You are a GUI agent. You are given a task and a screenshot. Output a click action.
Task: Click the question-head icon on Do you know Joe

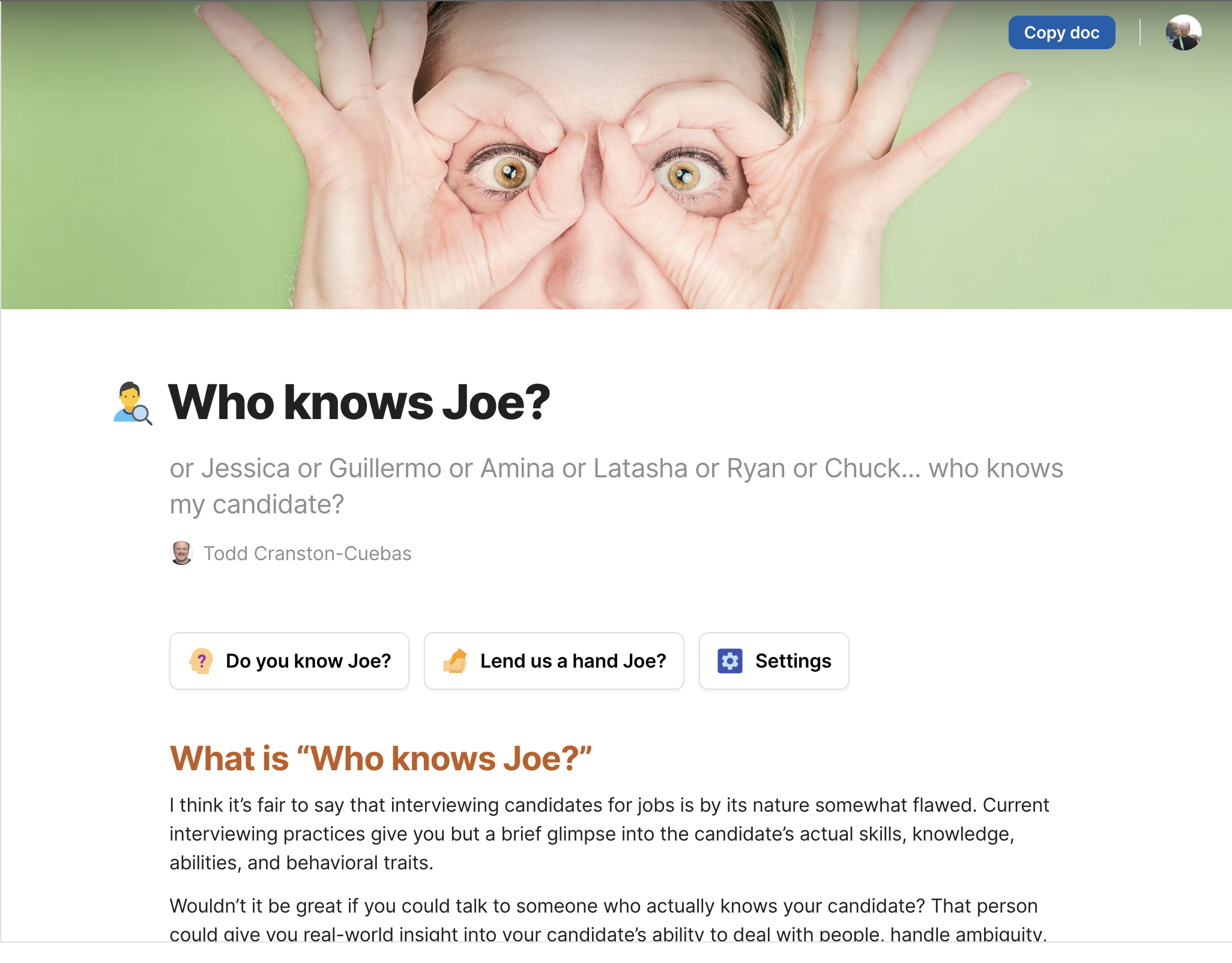coord(202,661)
